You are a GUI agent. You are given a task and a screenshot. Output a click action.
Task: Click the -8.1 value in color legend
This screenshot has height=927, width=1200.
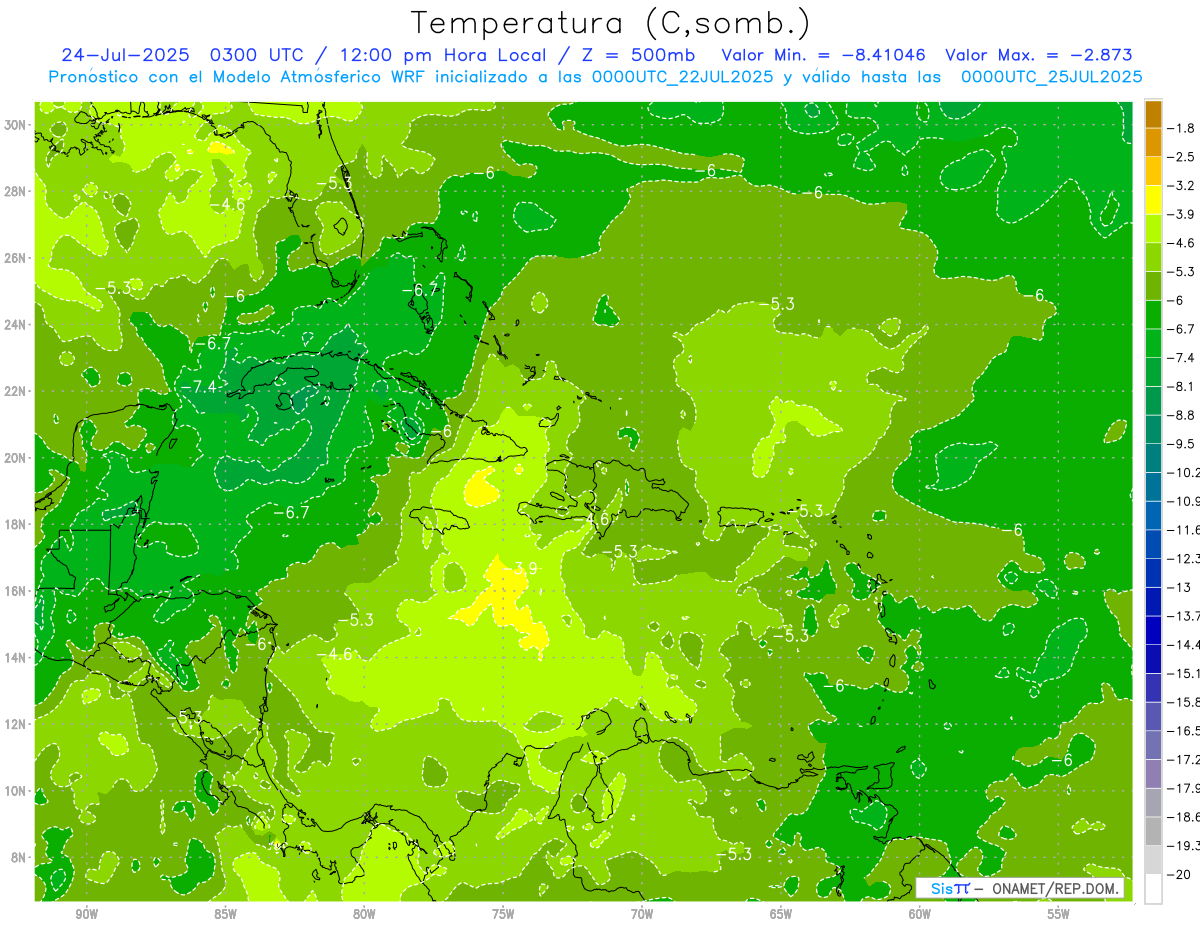pos(1182,386)
